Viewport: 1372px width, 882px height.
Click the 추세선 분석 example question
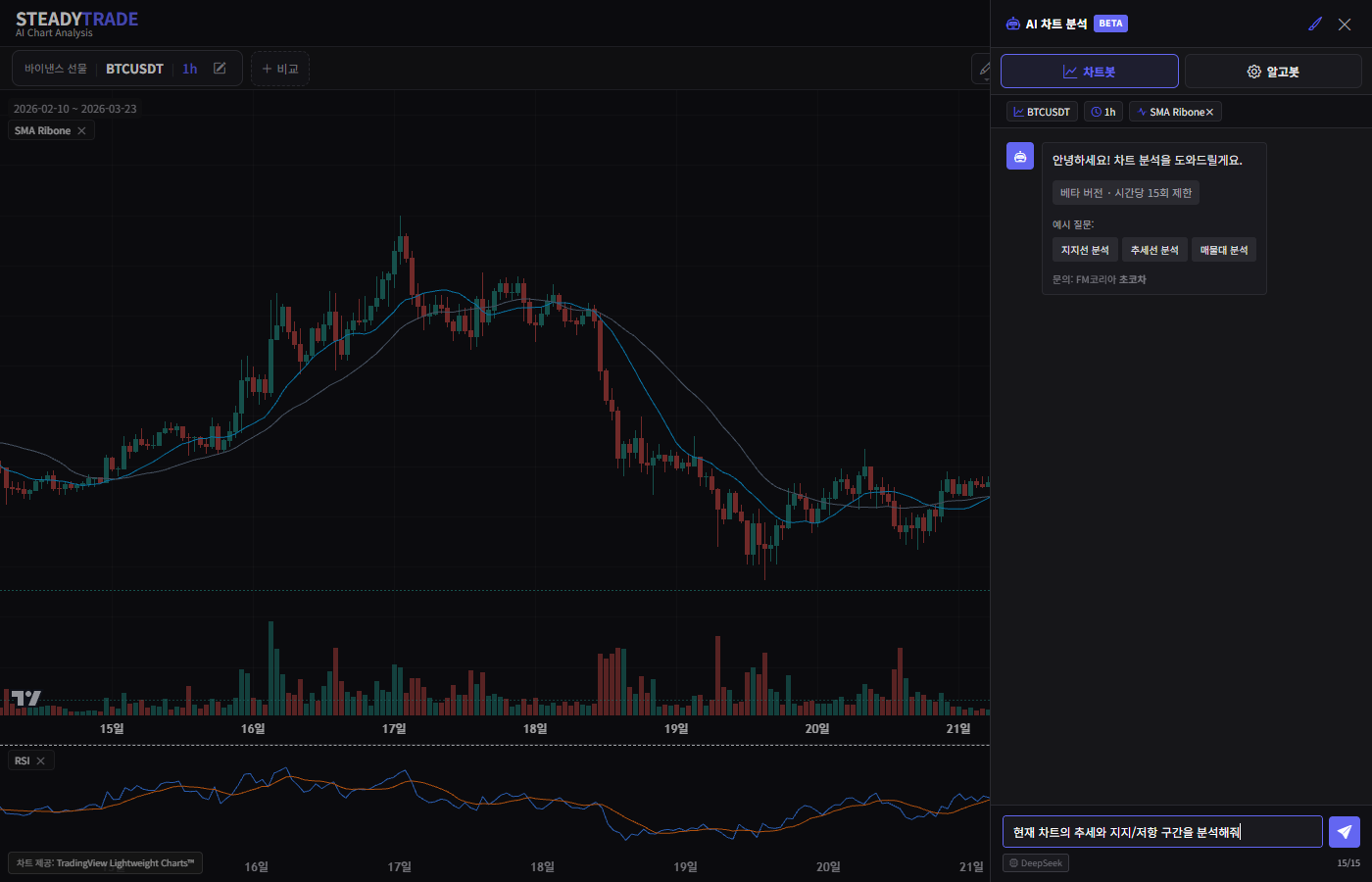click(x=1154, y=250)
